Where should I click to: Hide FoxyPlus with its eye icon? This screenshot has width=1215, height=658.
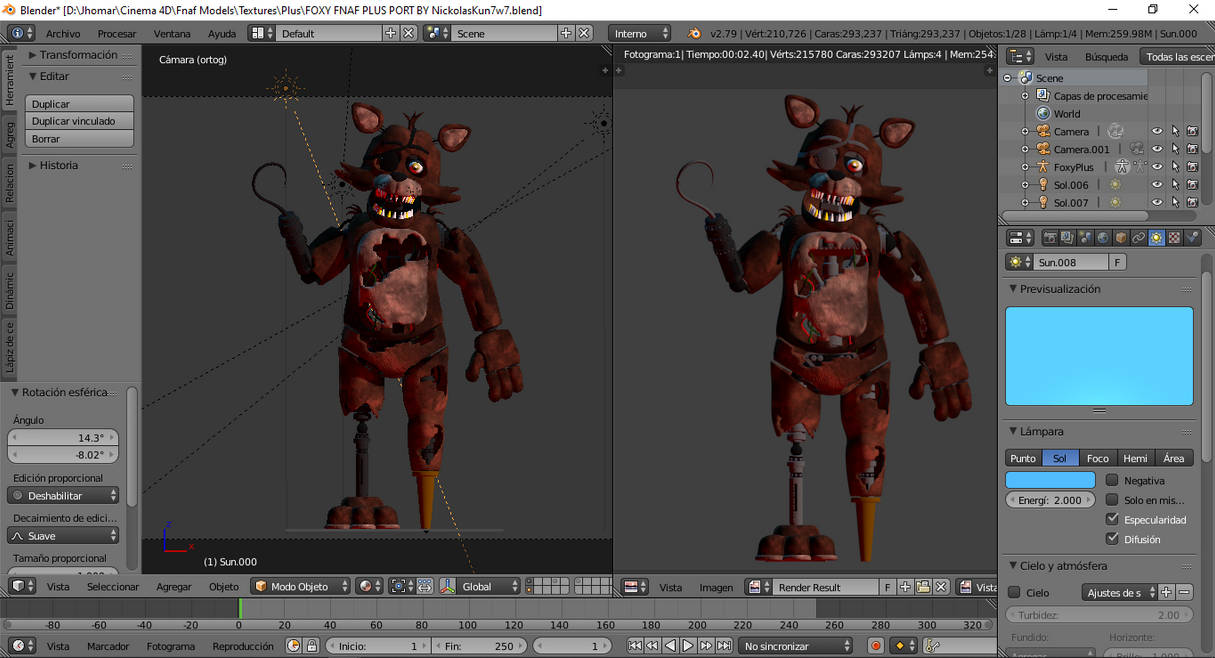pos(1157,167)
